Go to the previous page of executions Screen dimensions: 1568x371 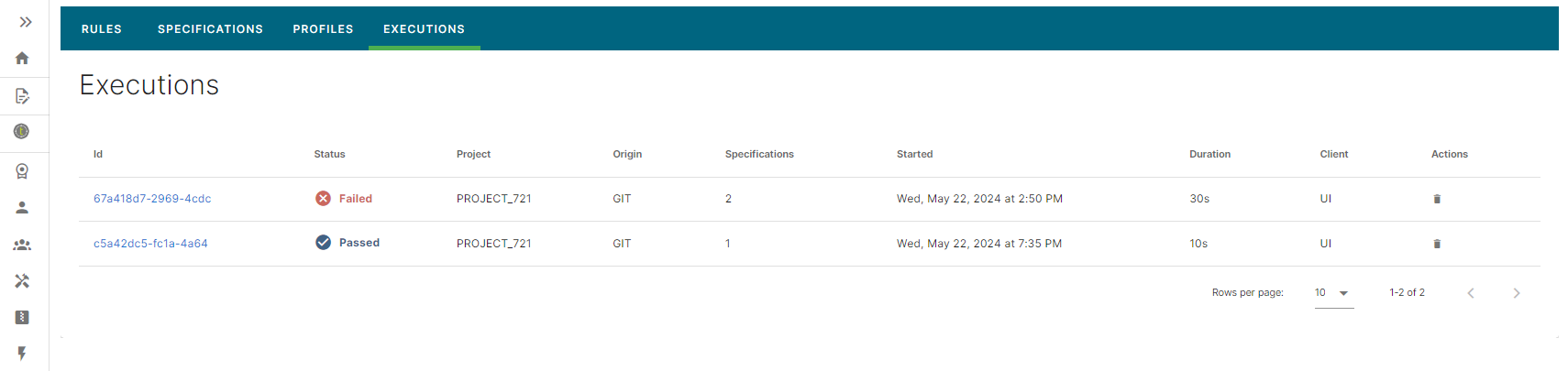[1471, 293]
